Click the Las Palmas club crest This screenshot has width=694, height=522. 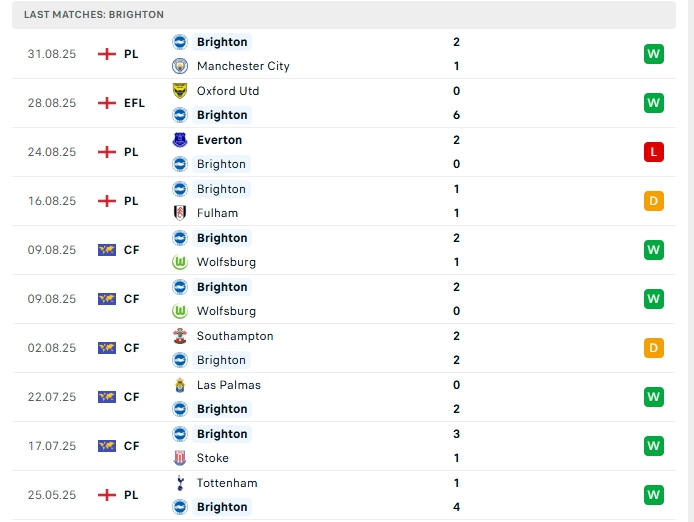pyautogui.click(x=180, y=385)
